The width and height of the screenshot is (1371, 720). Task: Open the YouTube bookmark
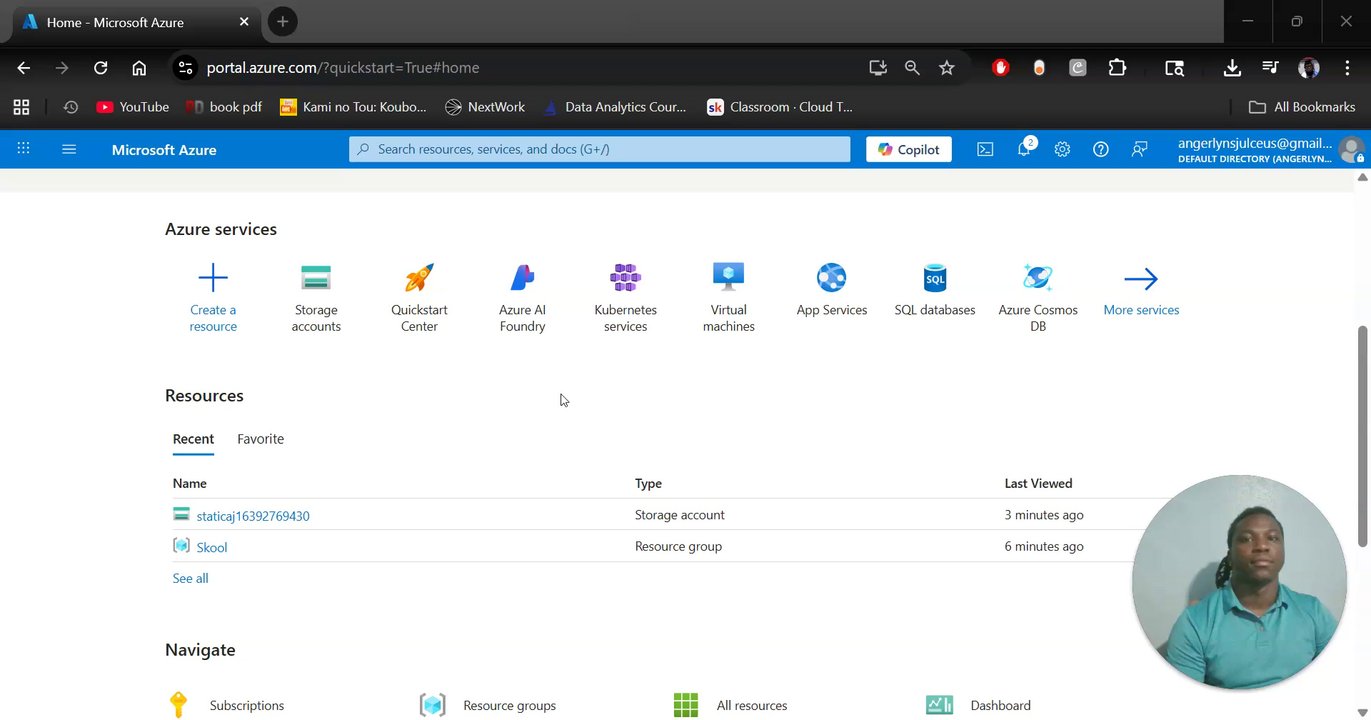133,107
